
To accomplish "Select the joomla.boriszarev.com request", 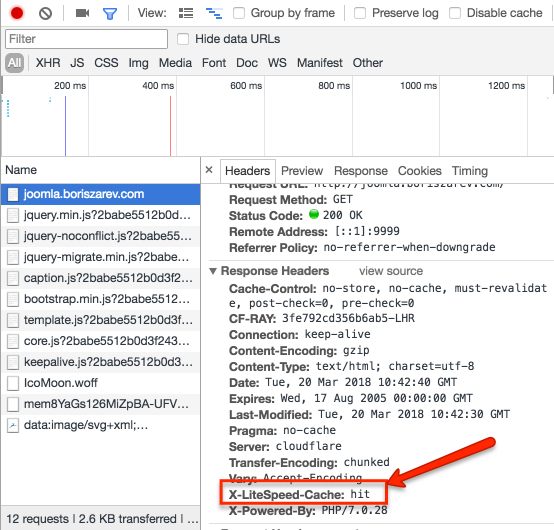I will (x=100, y=194).
